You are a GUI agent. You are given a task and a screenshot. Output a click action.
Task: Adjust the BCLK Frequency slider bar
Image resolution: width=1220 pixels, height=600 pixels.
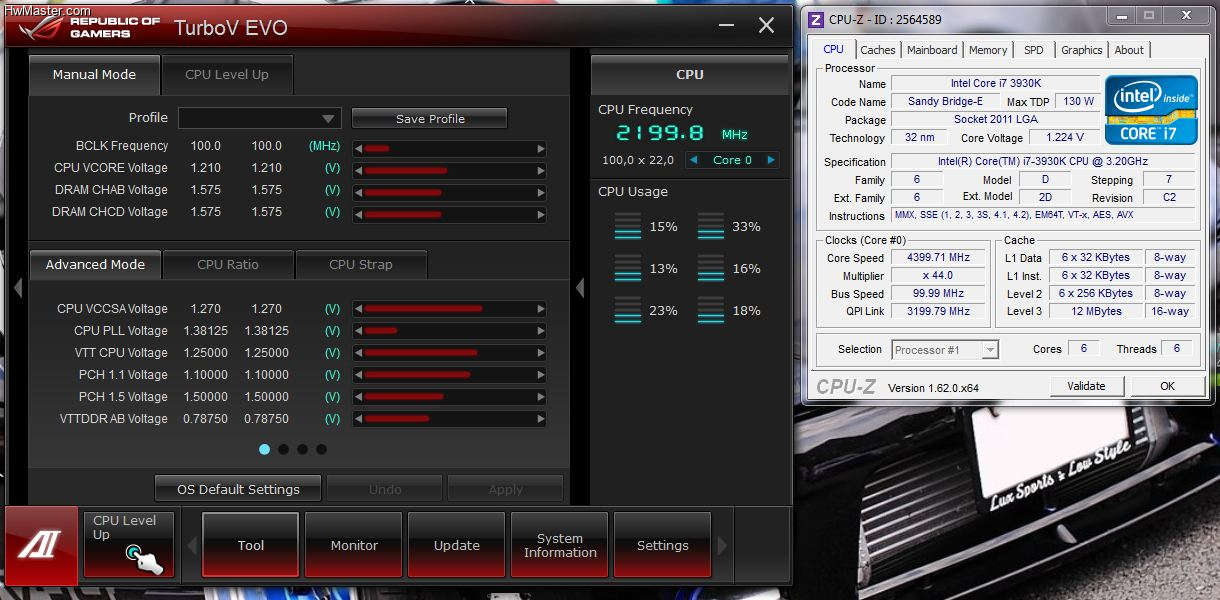pos(450,149)
